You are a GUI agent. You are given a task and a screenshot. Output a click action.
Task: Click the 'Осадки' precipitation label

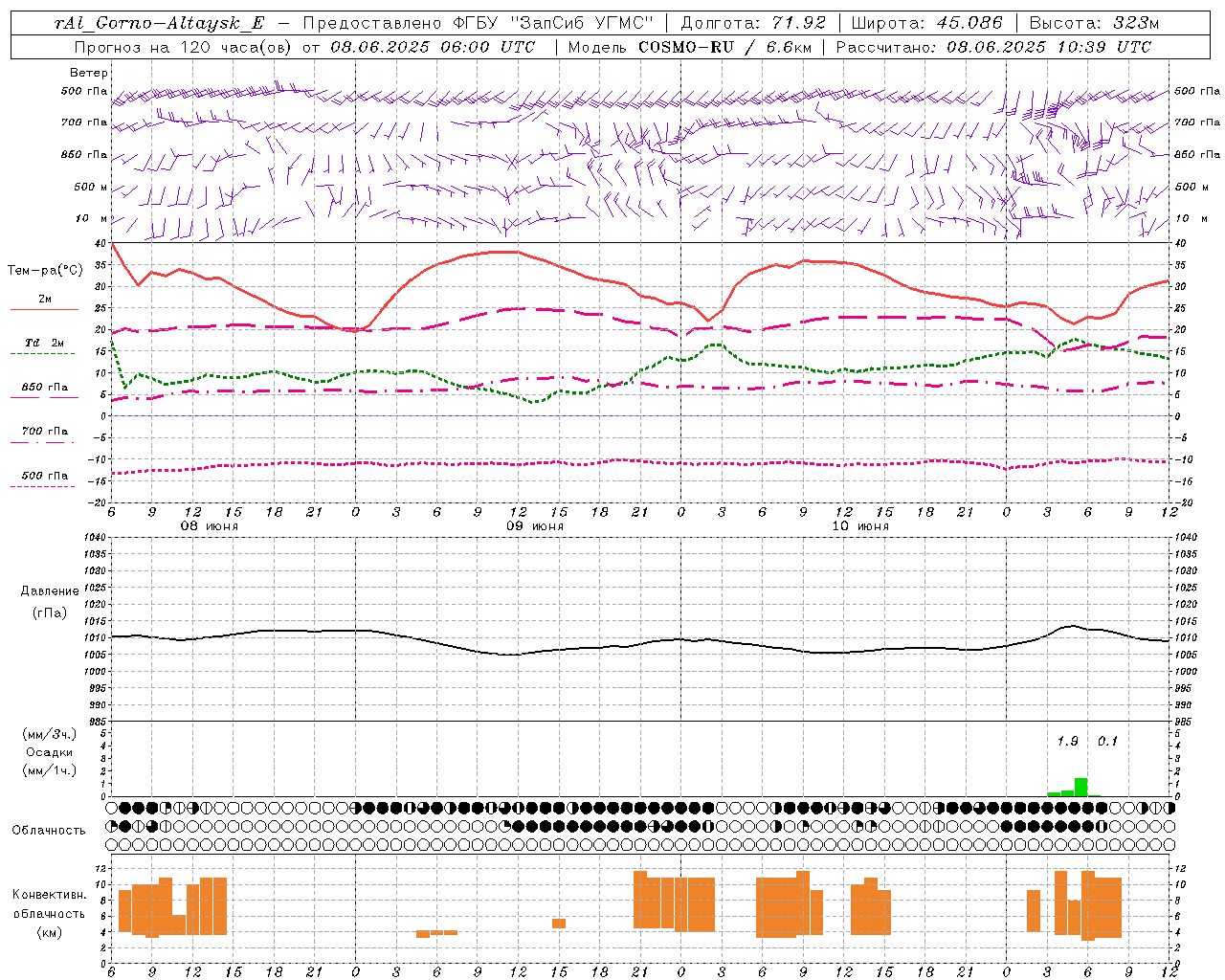pos(50,752)
